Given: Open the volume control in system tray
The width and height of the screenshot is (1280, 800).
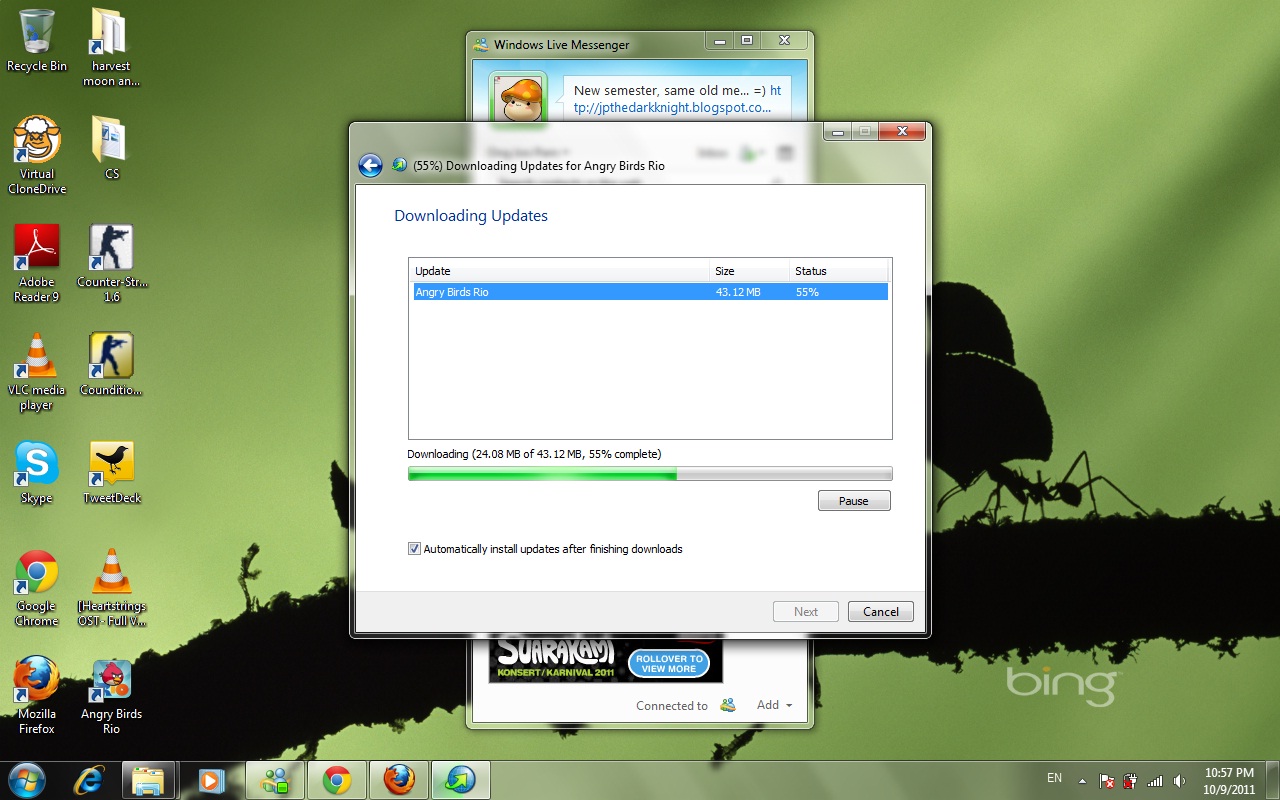Looking at the screenshot, I should [x=1180, y=780].
